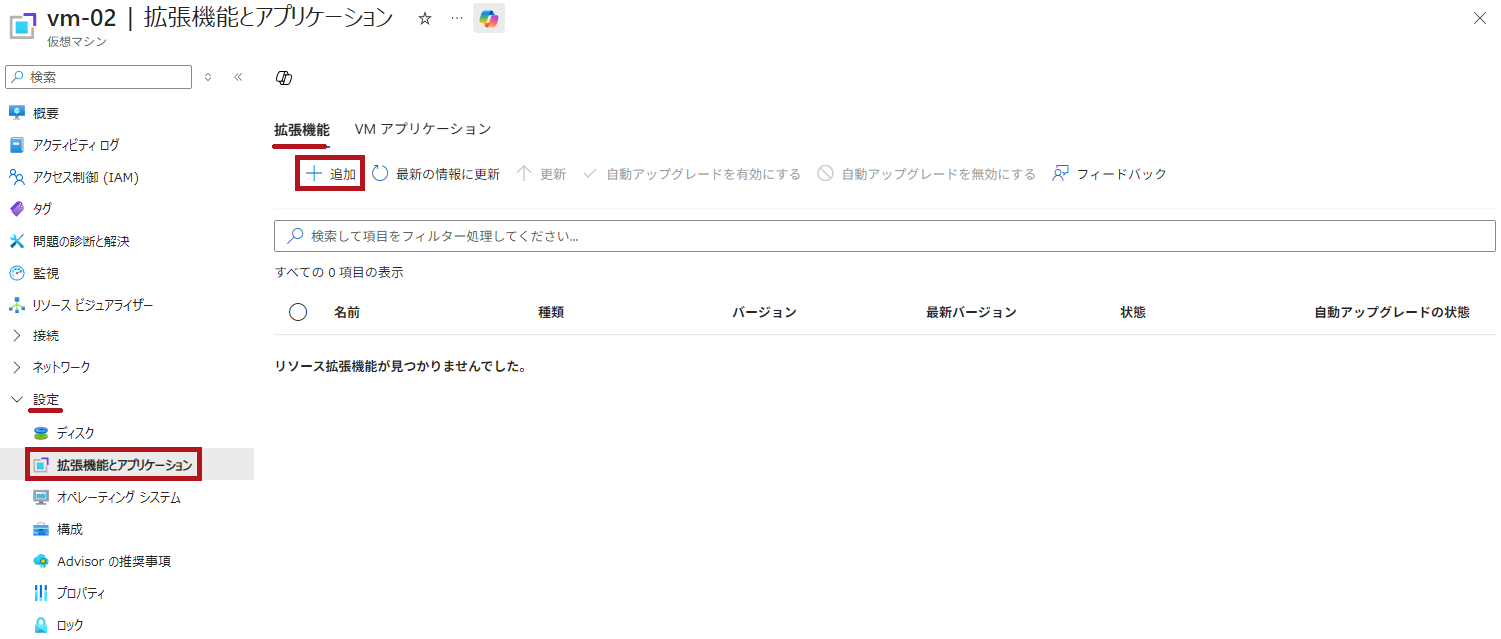Screen dimensions: 1501x639
Task: Open Advisor の推奨事項
Action: click(114, 561)
